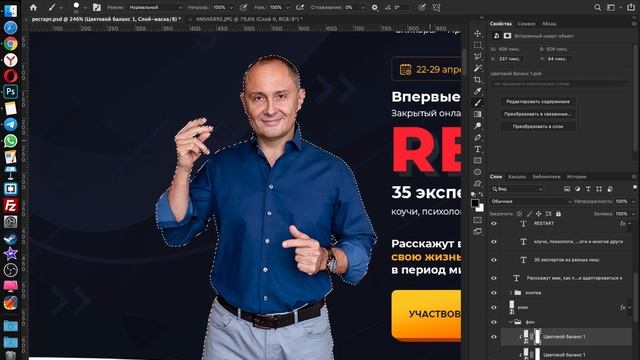Image resolution: width=640 pixels, height=360 pixels.
Task: Switch to the 'рестарт.psd' document tab
Action: coord(106,19)
